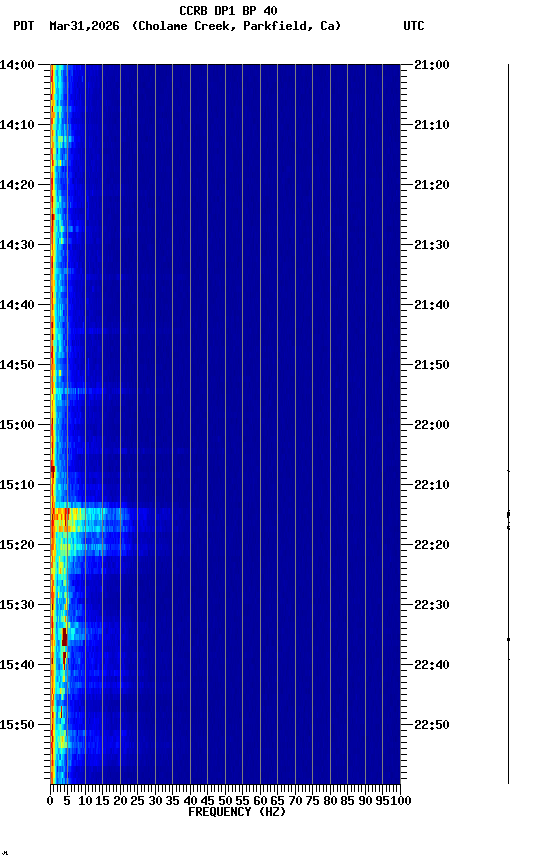
Task: Click the 15:00 PDT time label
Action: click(x=17, y=425)
